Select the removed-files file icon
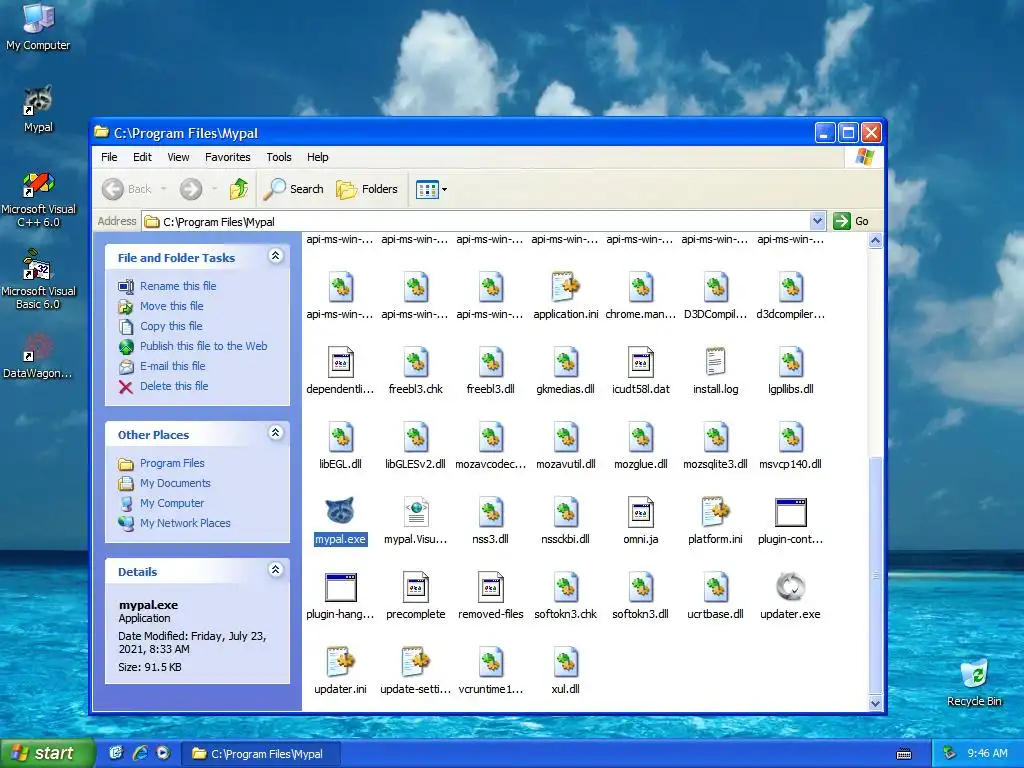Viewport: 1024px width, 768px height. tap(490, 586)
